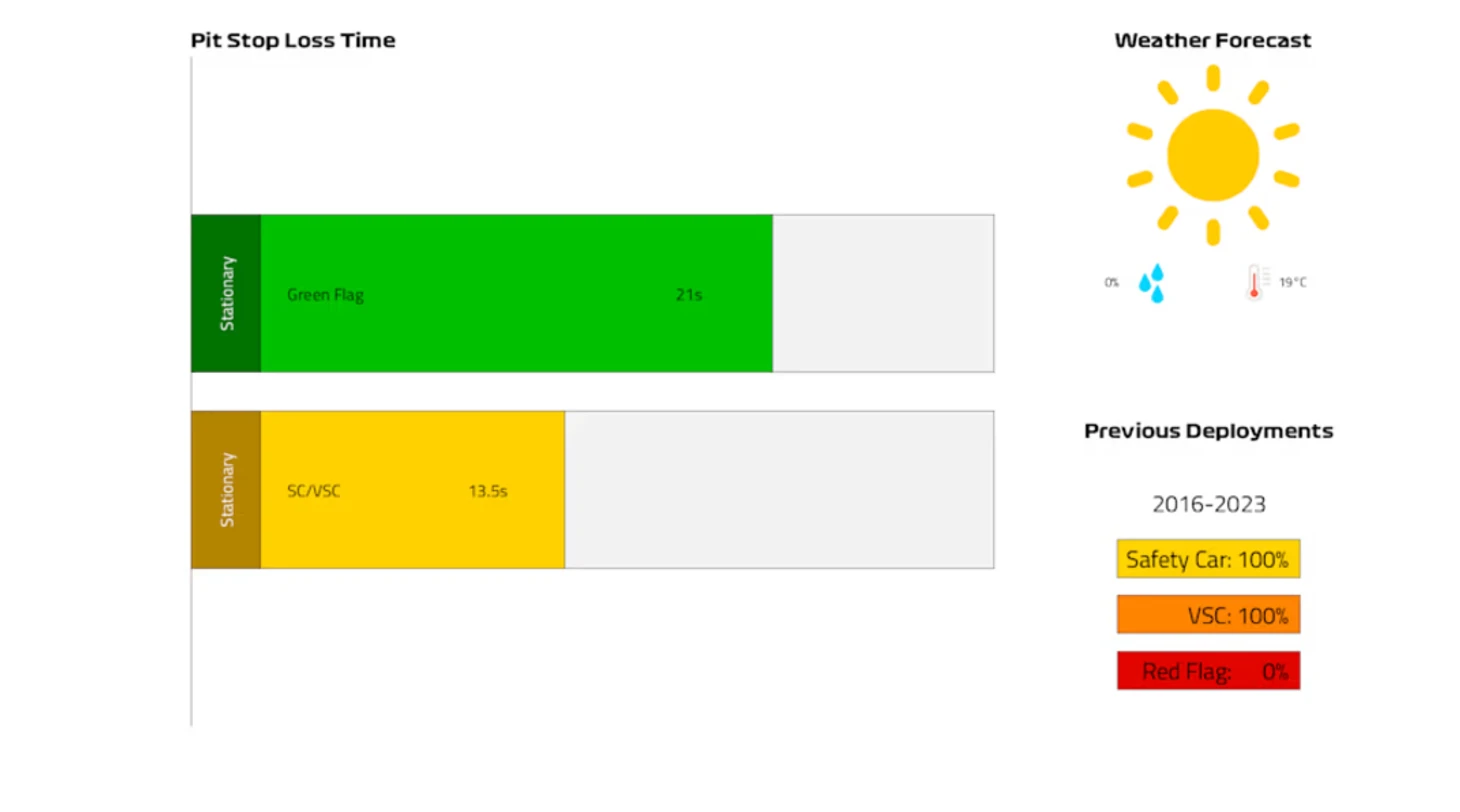Click the sun weather icon
The height and width of the screenshot is (812, 1460).
tap(1212, 155)
